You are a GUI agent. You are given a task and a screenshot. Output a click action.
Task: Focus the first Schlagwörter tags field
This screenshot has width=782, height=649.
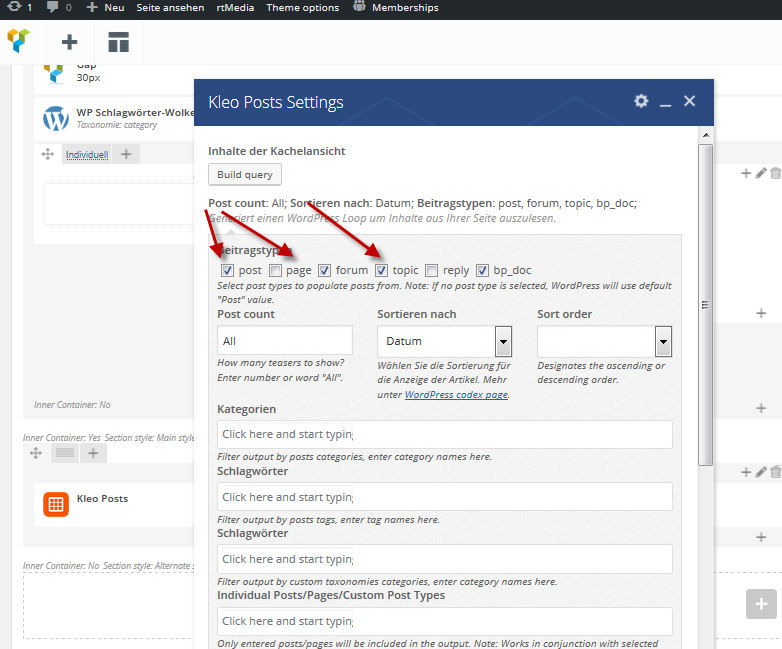pos(445,497)
